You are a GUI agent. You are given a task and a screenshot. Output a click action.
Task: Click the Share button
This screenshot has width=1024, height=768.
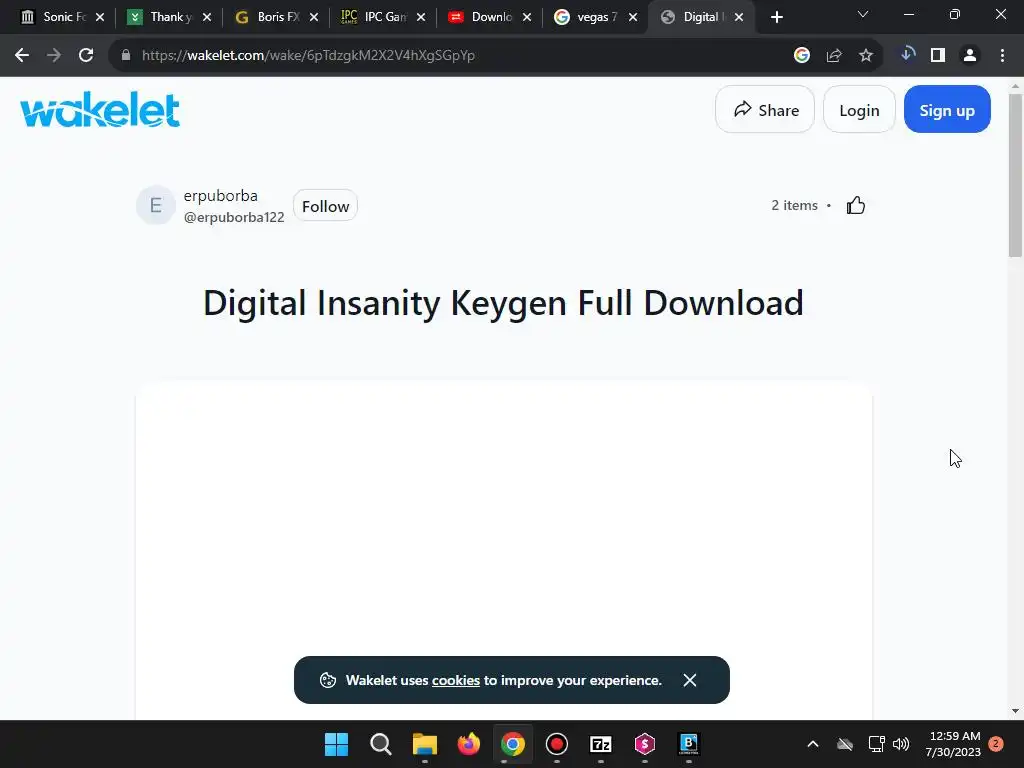click(765, 110)
